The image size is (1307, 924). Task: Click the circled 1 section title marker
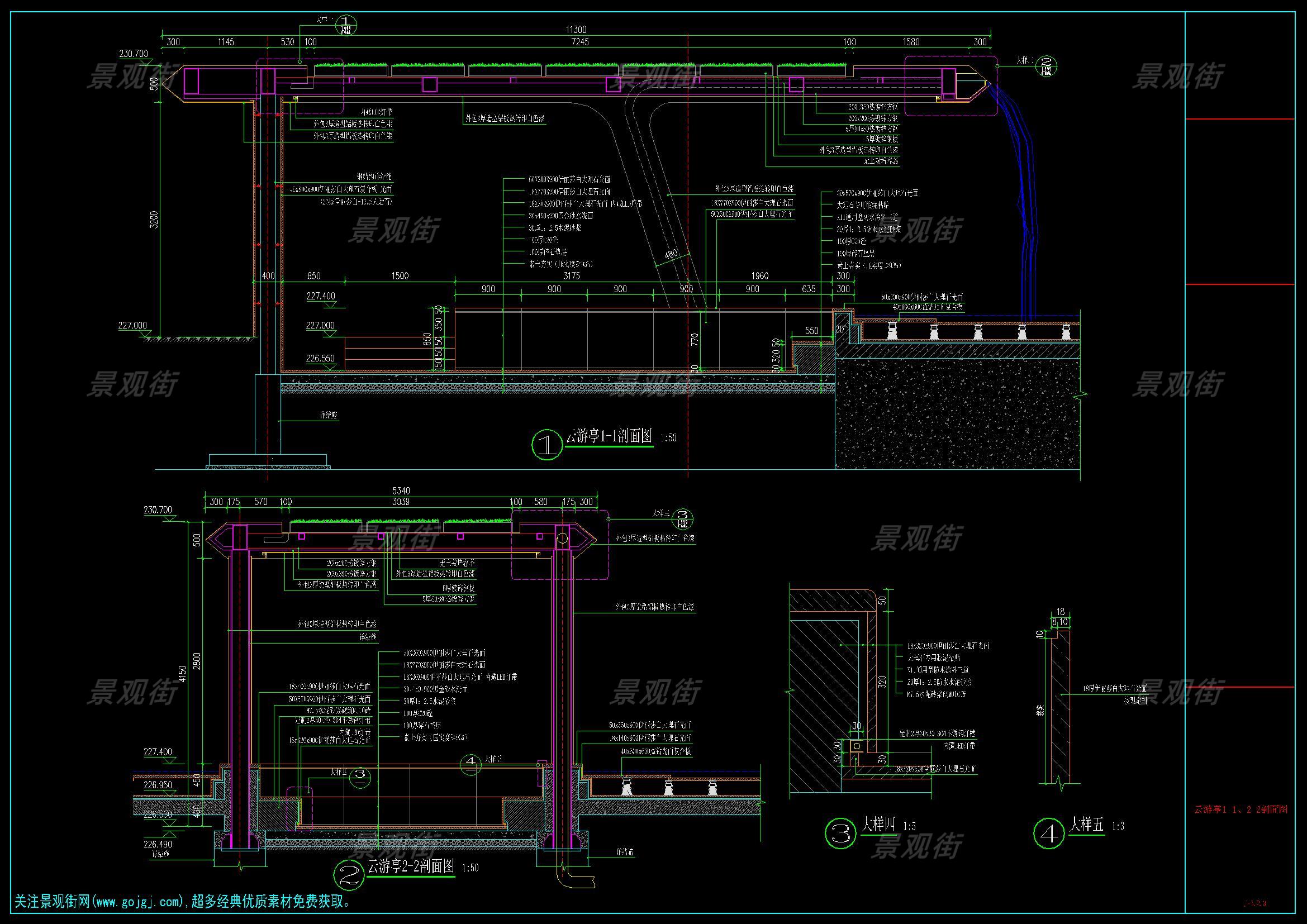[547, 445]
